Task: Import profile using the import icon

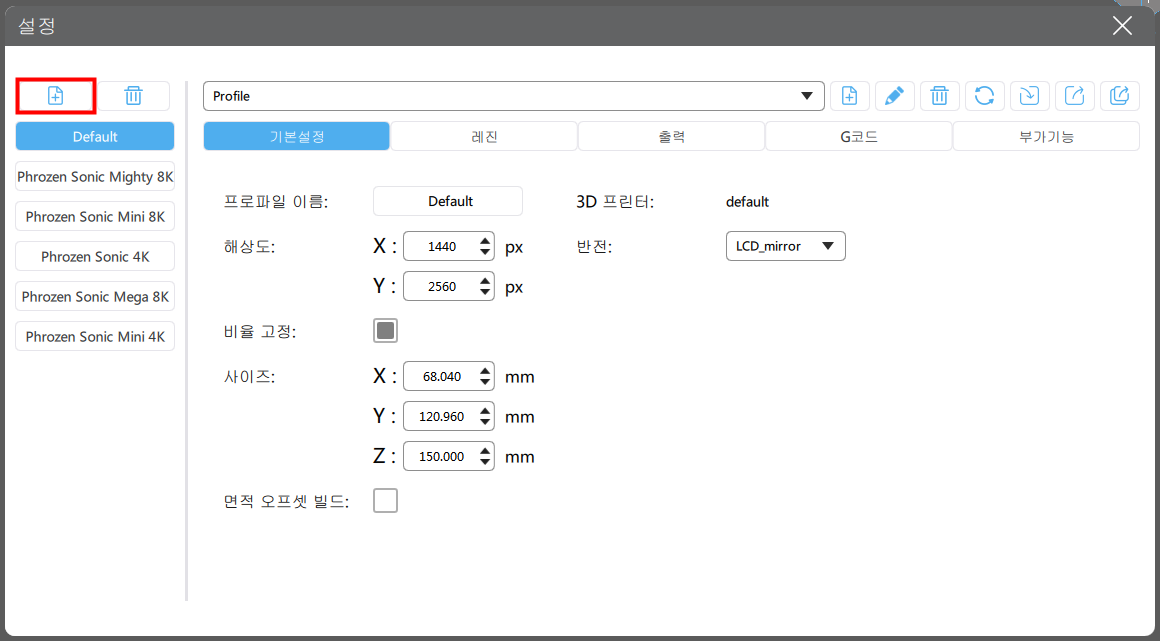Action: point(1030,95)
